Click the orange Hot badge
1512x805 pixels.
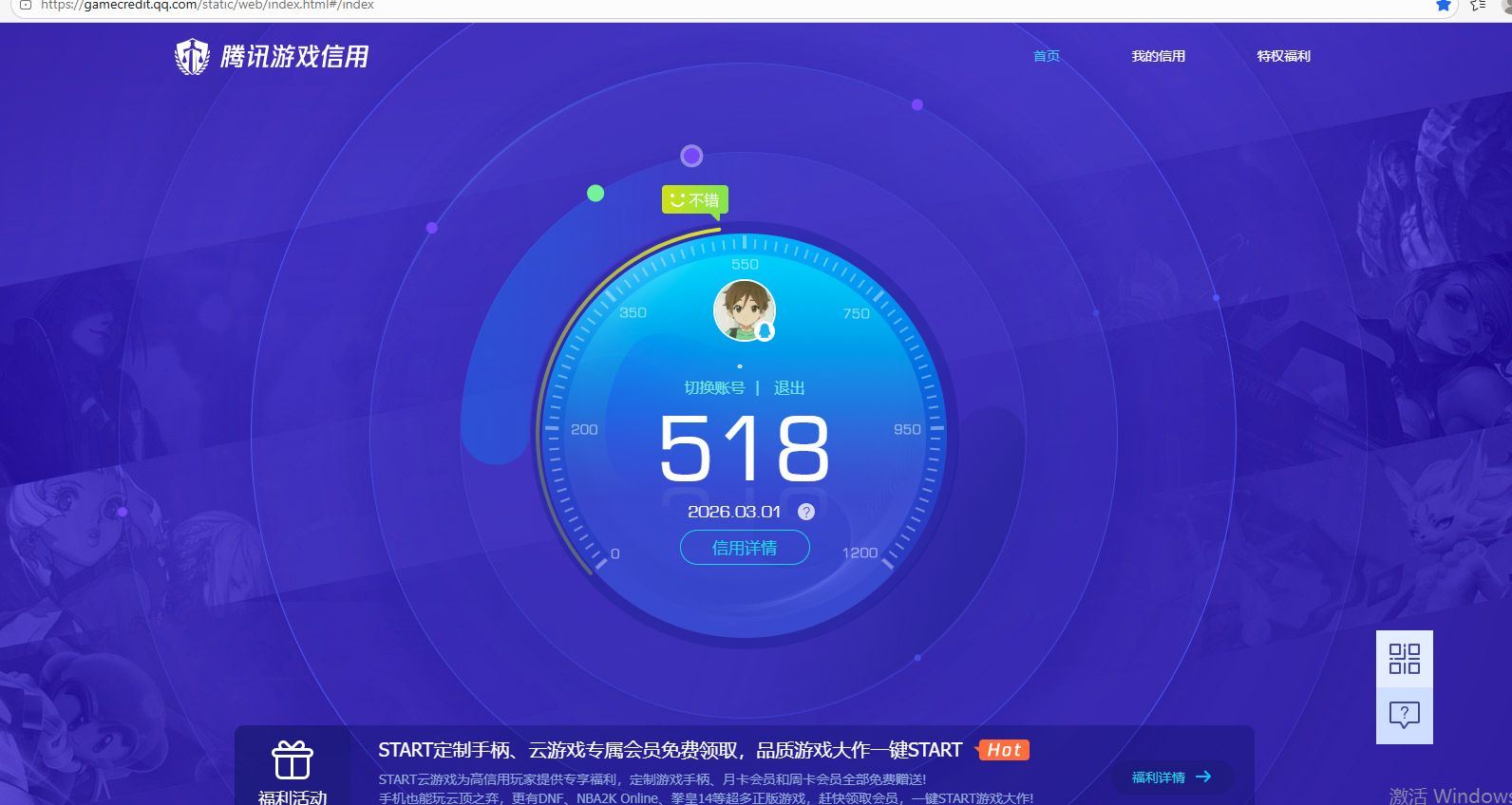pos(1003,750)
